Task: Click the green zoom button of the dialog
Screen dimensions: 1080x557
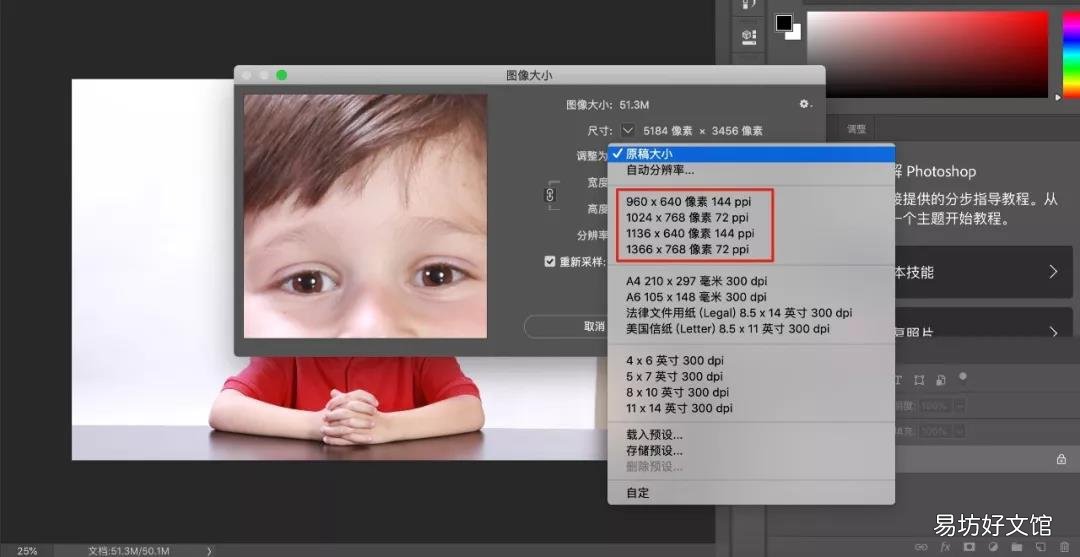Action: coord(281,75)
